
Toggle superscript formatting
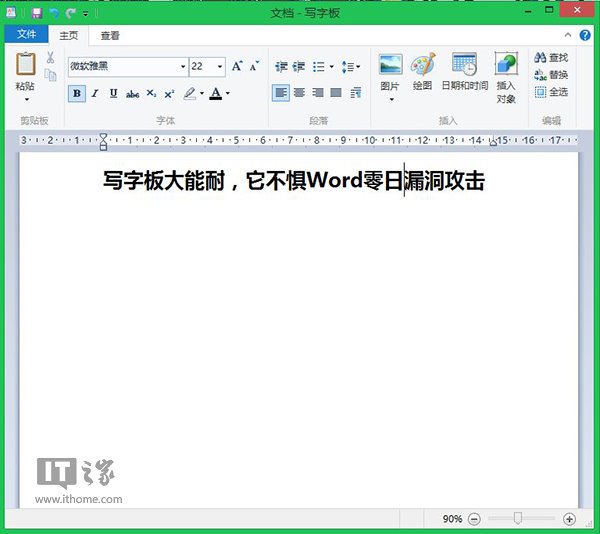[169, 93]
